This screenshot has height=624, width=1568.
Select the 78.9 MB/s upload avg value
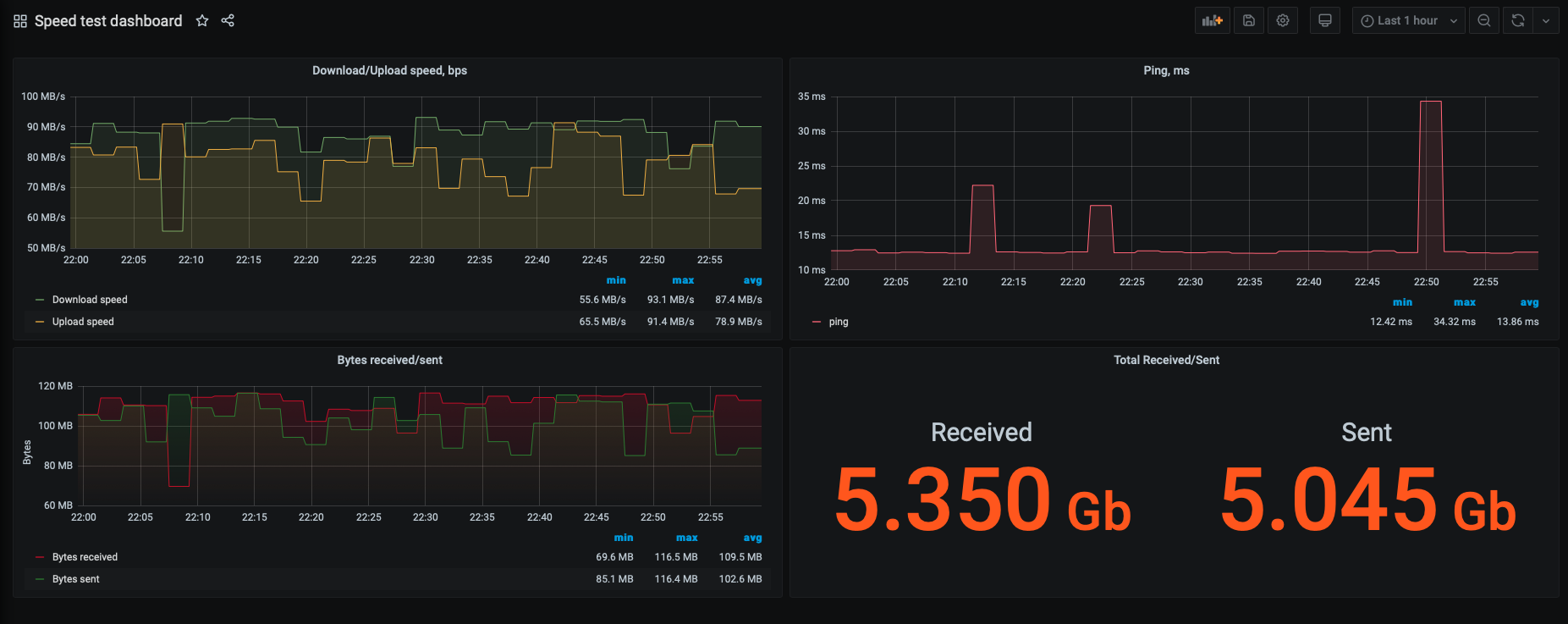coord(739,322)
